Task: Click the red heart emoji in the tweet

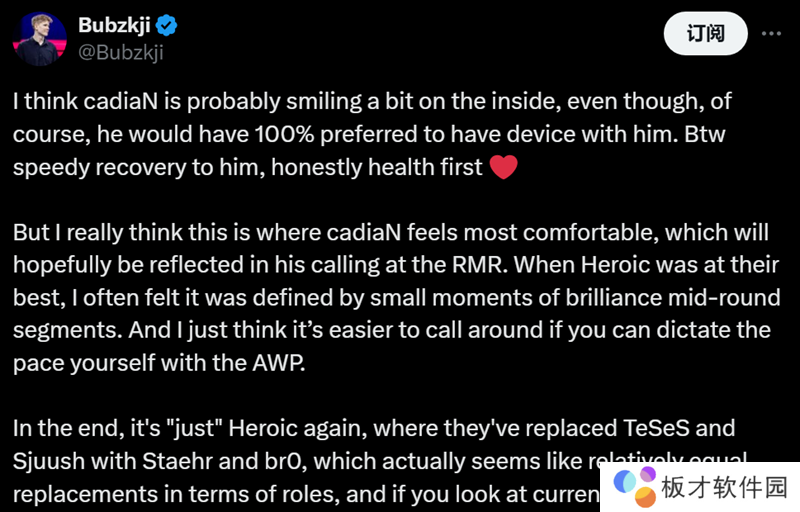Action: click(x=503, y=167)
